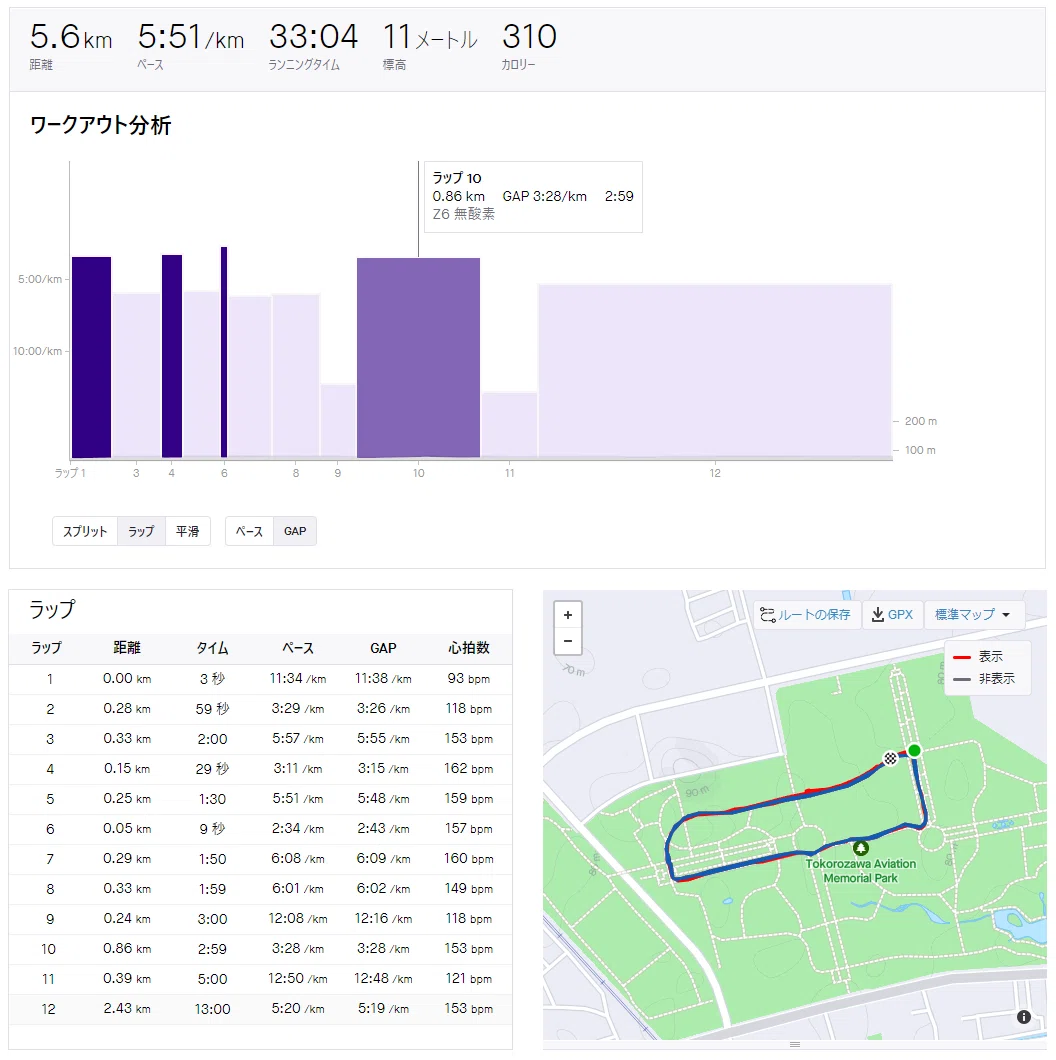This screenshot has width=1056, height=1060.
Task: Toggle the gray 非表示 legend entry
Action: point(984,679)
